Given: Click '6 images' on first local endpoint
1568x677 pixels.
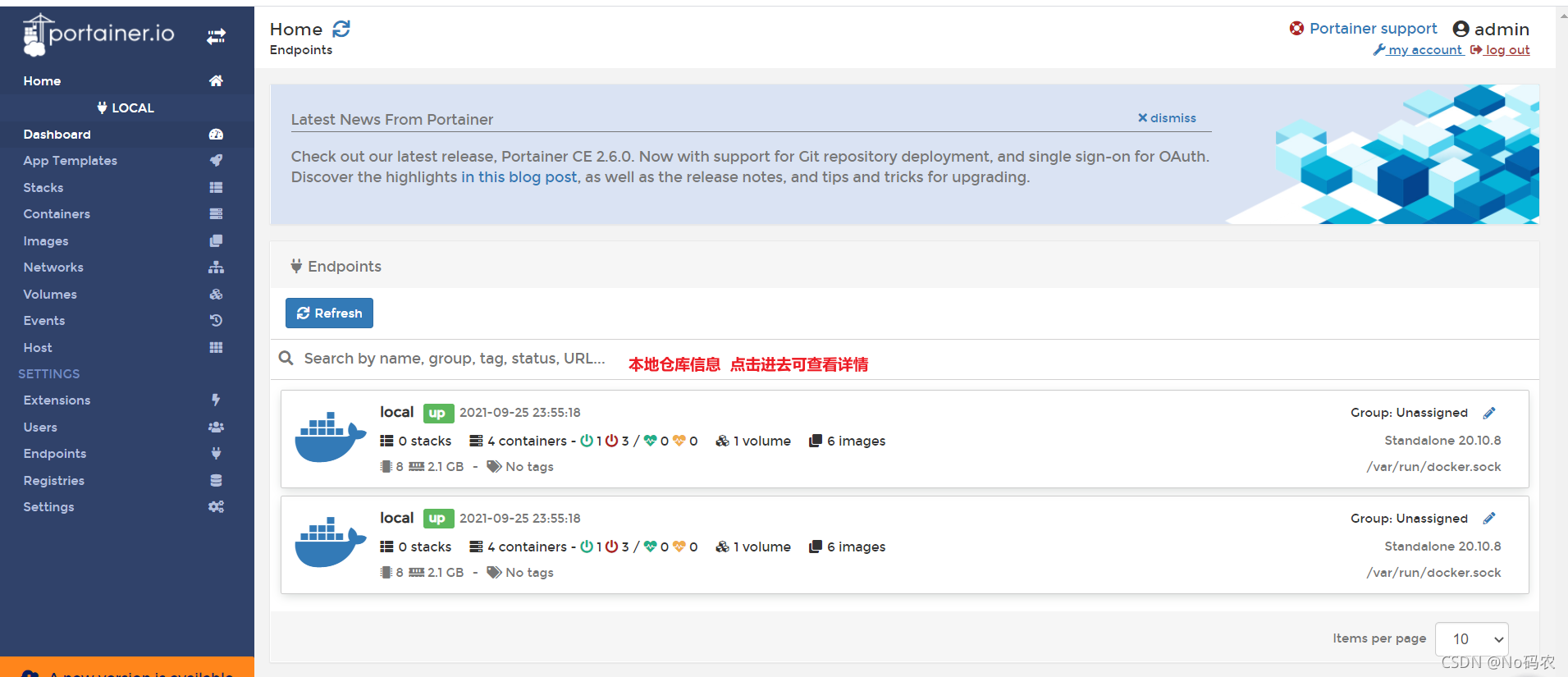Looking at the screenshot, I should coord(847,441).
